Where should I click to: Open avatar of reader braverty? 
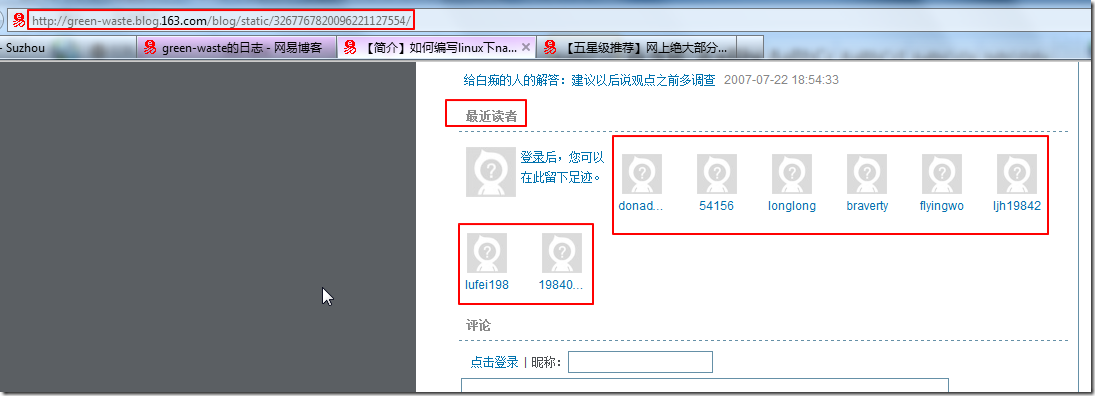pos(867,174)
